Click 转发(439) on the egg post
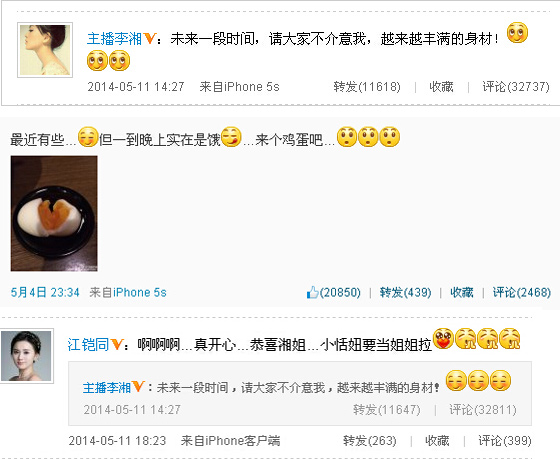This screenshot has height=459, width=560. [405, 293]
